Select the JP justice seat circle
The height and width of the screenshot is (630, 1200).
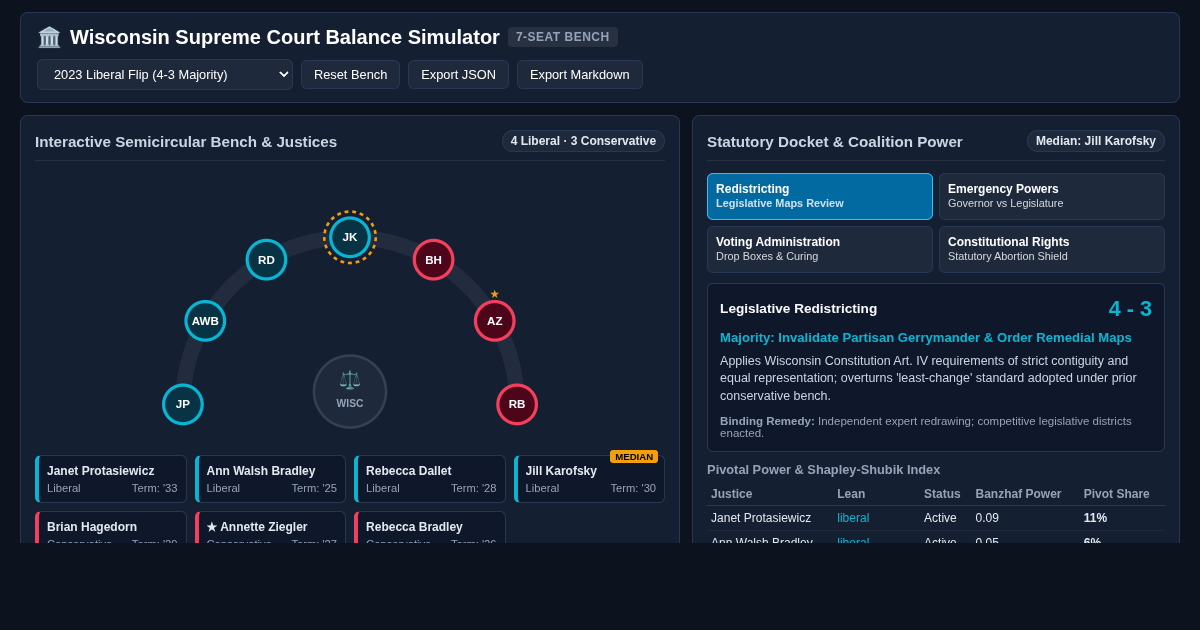[183, 404]
